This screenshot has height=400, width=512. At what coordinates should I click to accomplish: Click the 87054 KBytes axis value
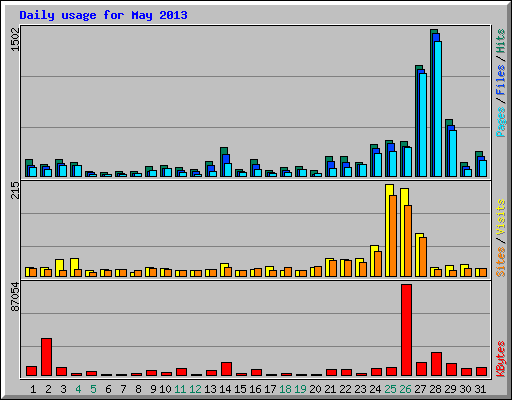pyautogui.click(x=15, y=297)
